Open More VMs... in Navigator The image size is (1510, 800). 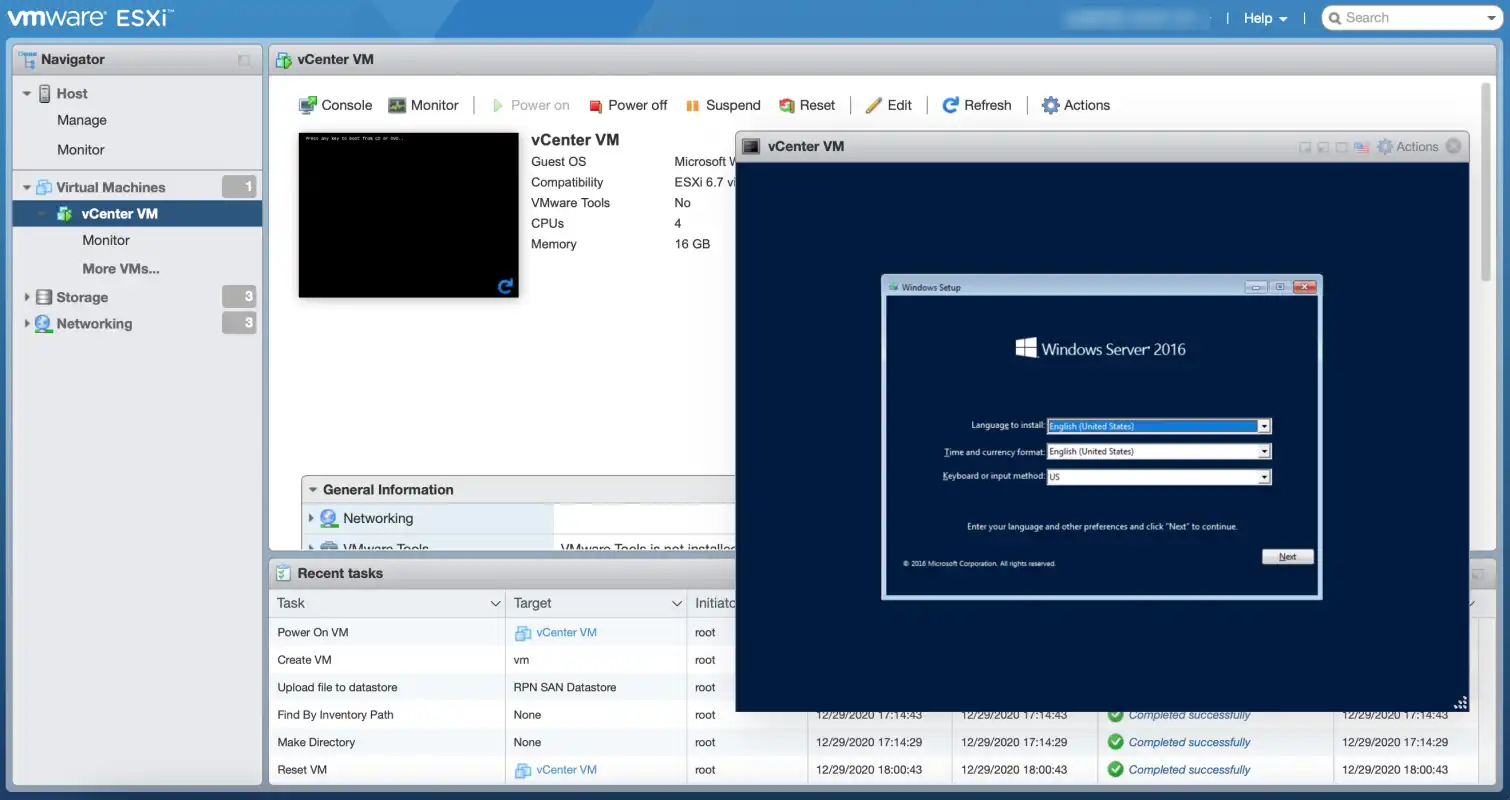point(121,268)
